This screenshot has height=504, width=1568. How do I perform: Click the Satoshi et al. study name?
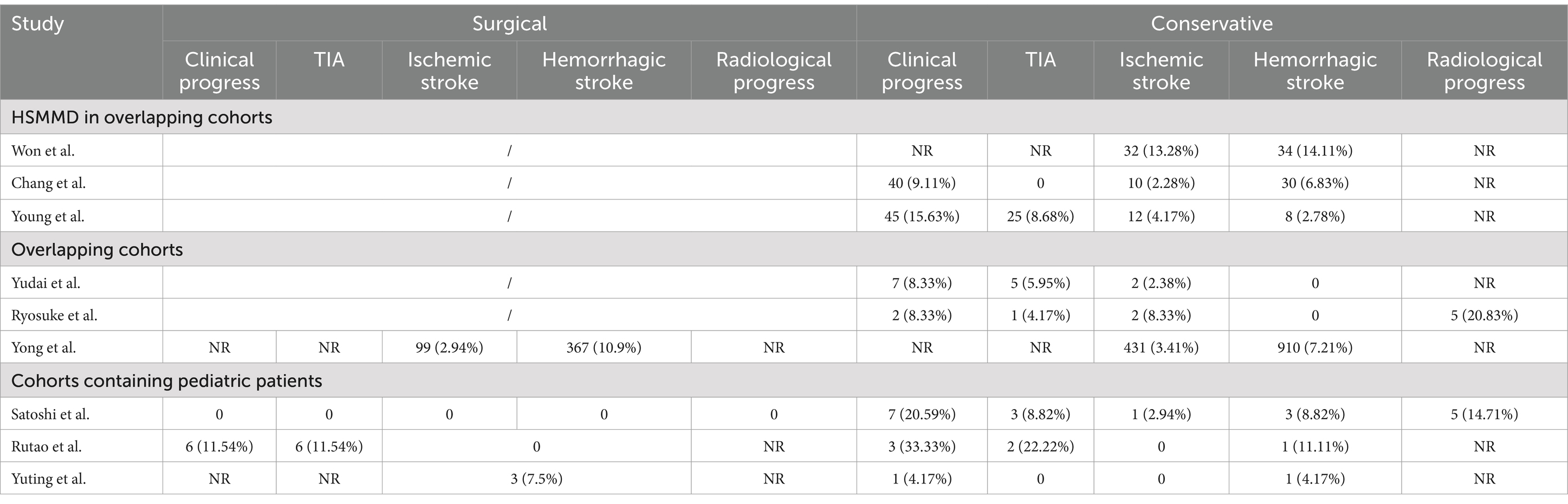coord(50,415)
